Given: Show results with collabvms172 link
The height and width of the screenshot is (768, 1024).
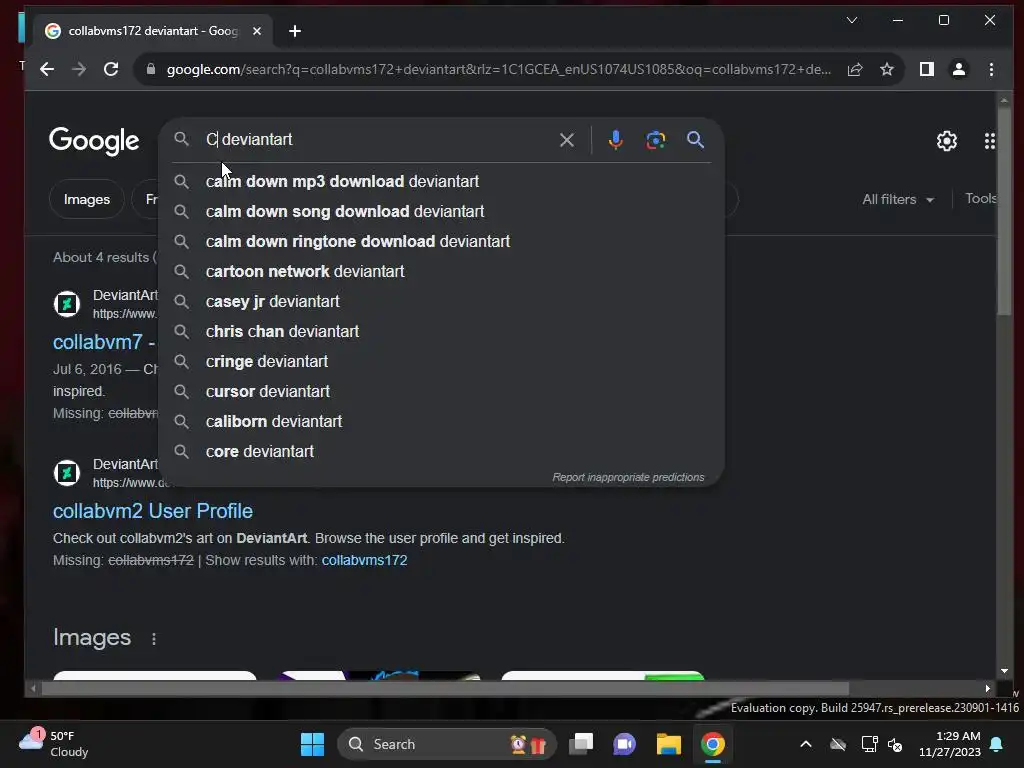Looking at the screenshot, I should pos(364,560).
